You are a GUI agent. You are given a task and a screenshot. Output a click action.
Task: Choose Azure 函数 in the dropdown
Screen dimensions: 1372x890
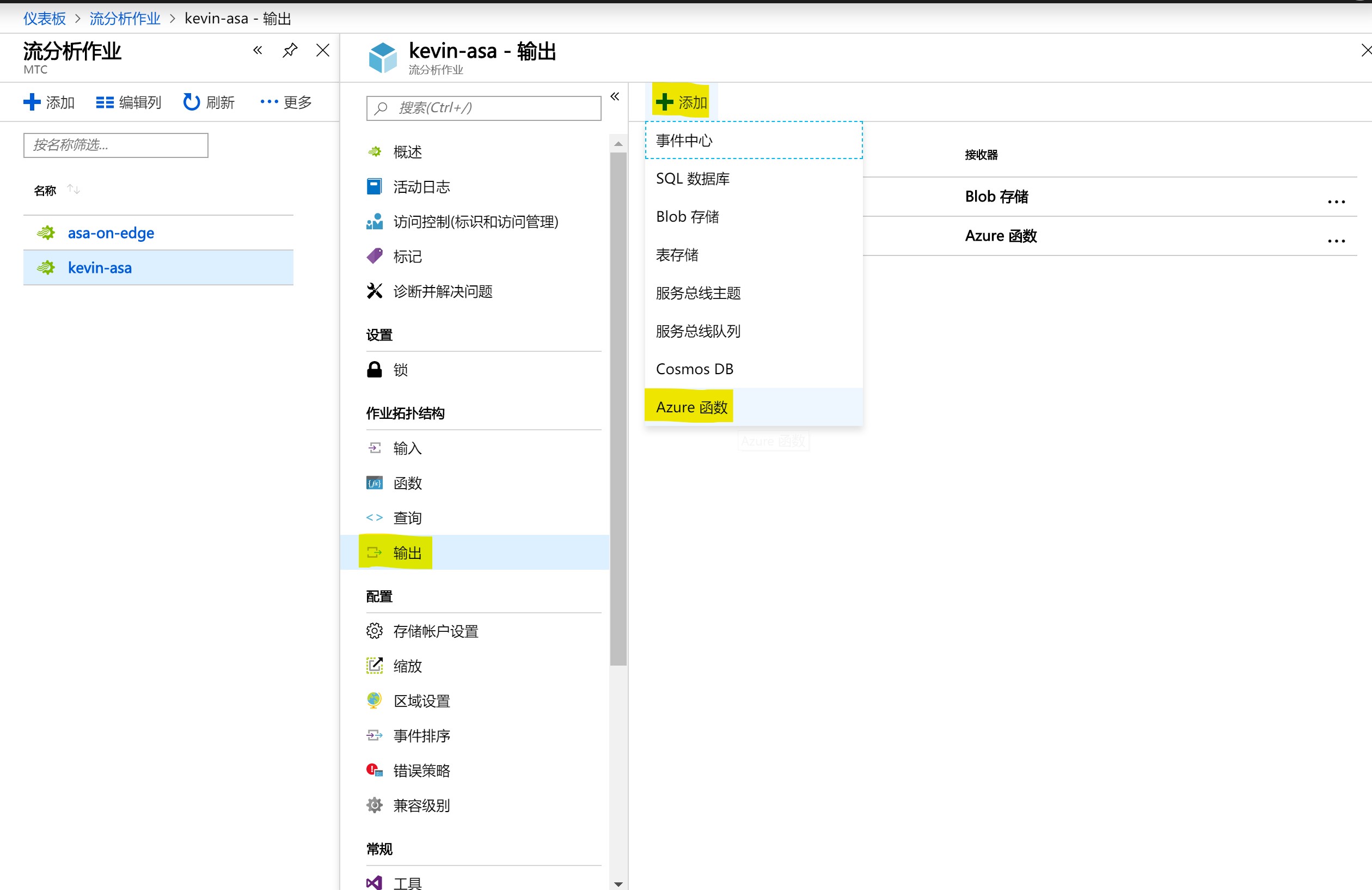click(x=754, y=407)
